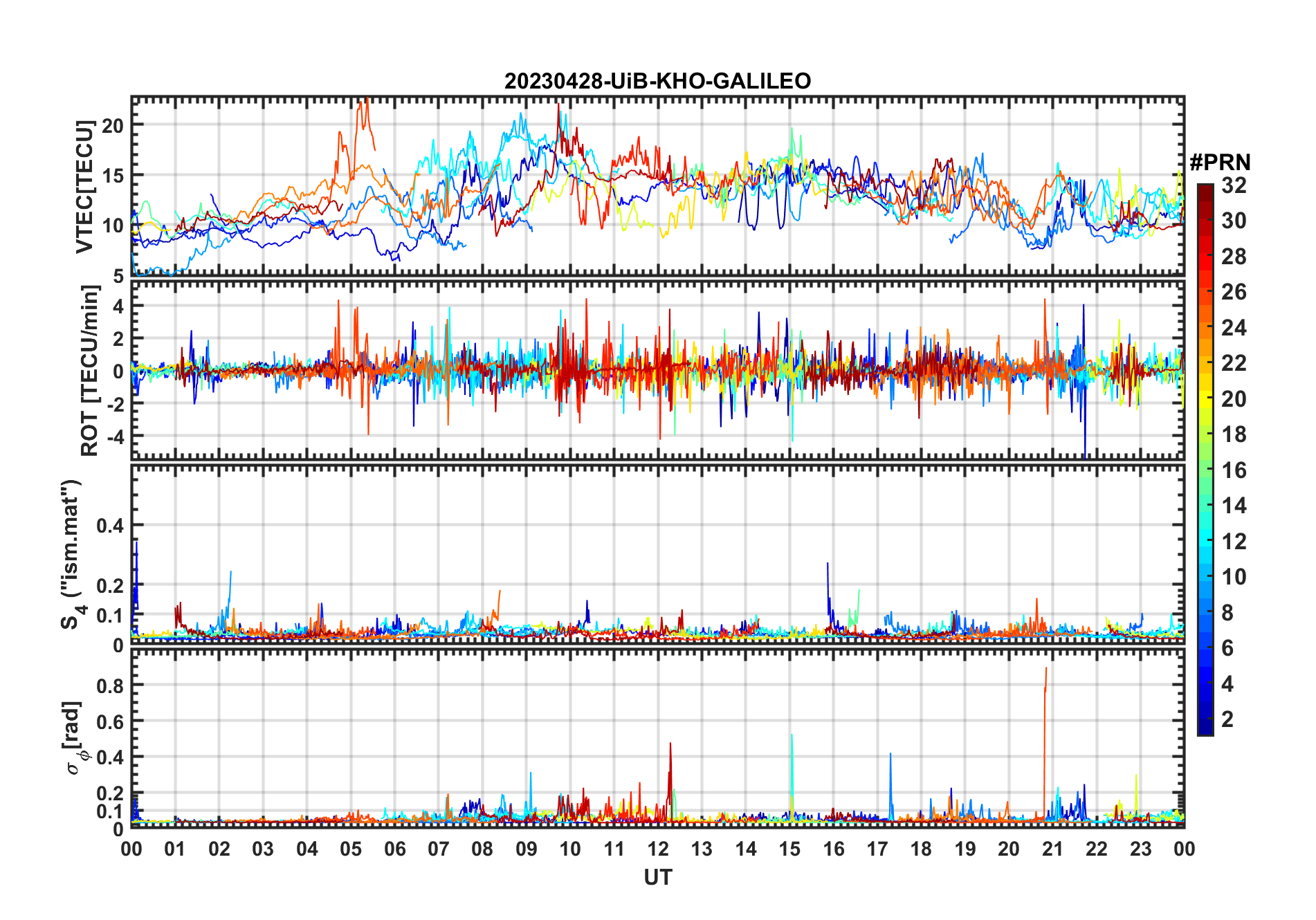Viewport: 1316px width, 920px height.
Task: Click x-axis tick label 21
Action: click(1052, 849)
